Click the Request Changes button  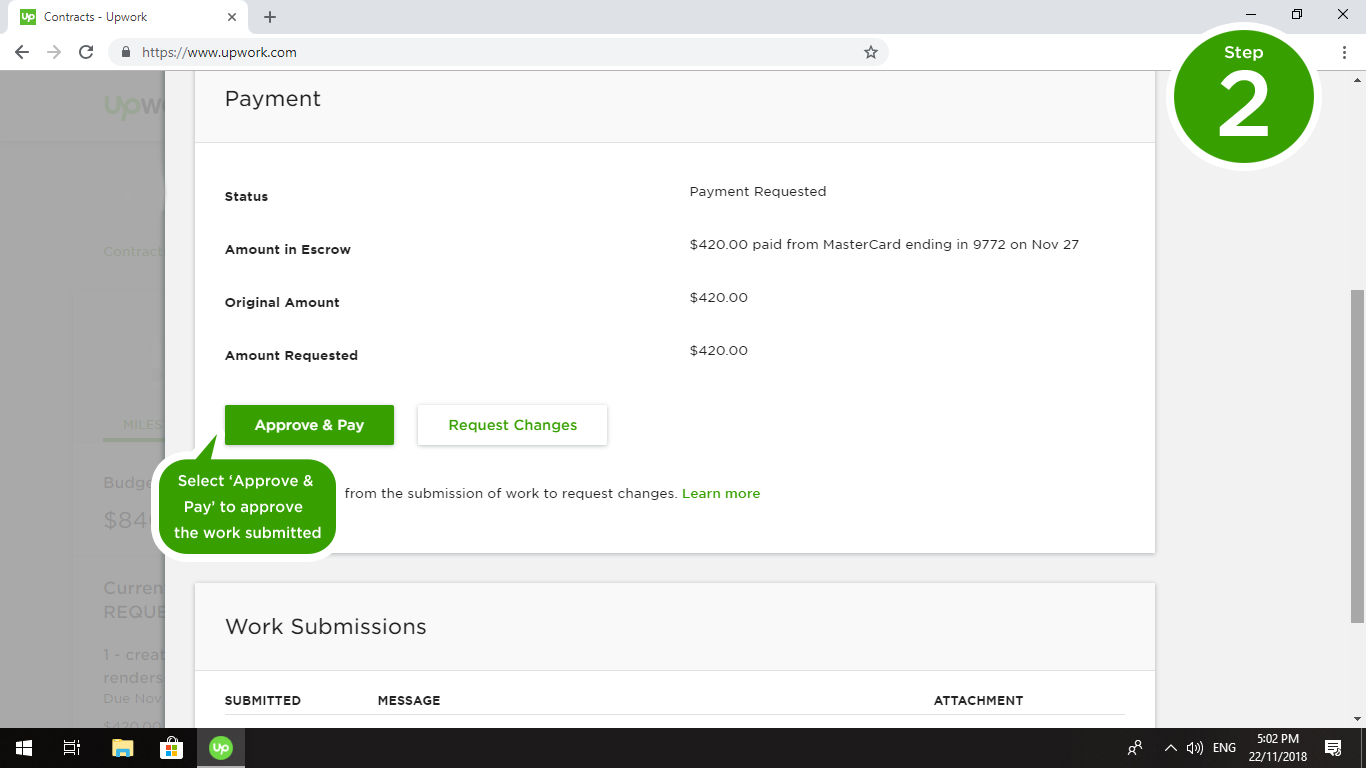pyautogui.click(x=512, y=425)
